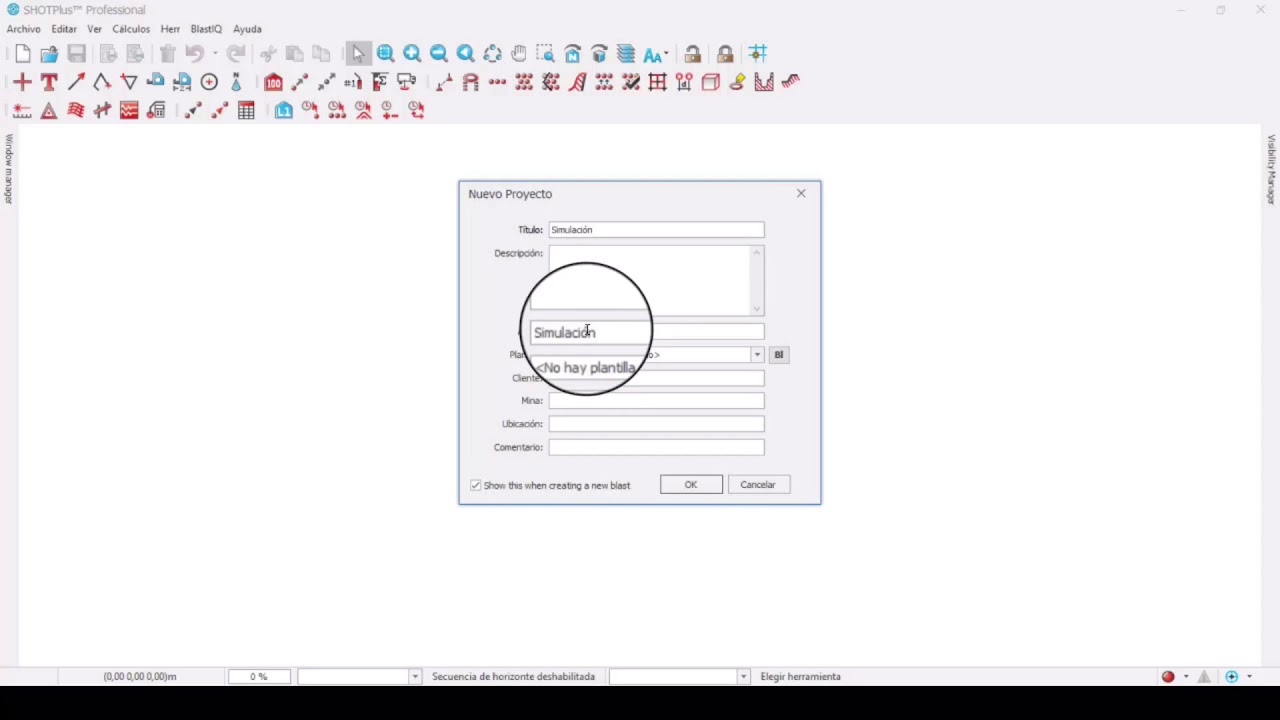This screenshot has height=720, width=1280.
Task: Open dropdown after 'Secuencia de horizonte deshabilitada'
Action: click(x=743, y=677)
